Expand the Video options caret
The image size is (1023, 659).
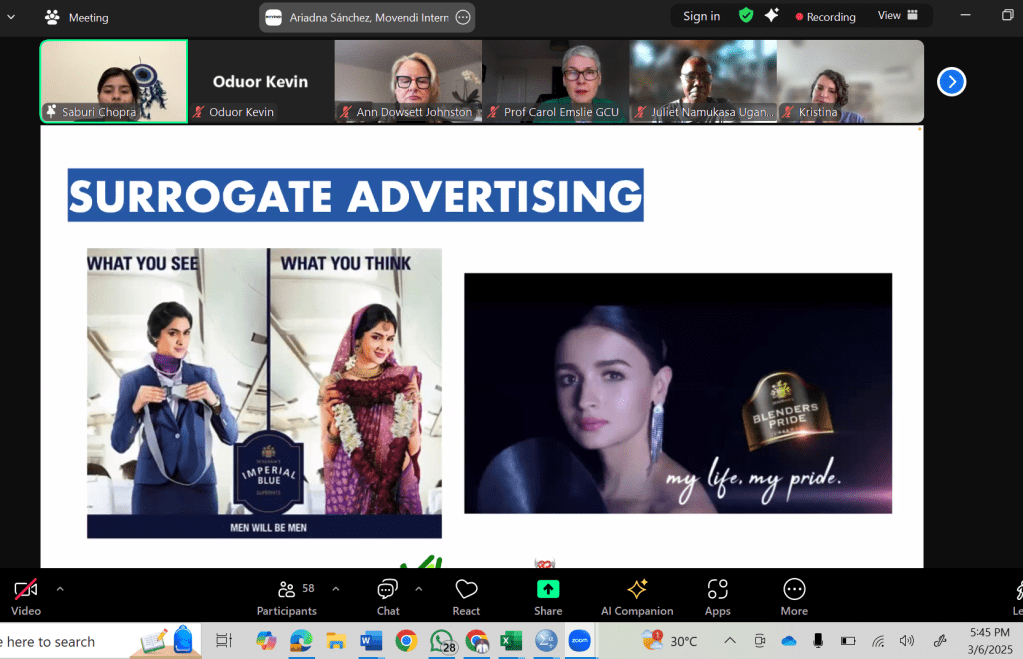pyautogui.click(x=60, y=588)
